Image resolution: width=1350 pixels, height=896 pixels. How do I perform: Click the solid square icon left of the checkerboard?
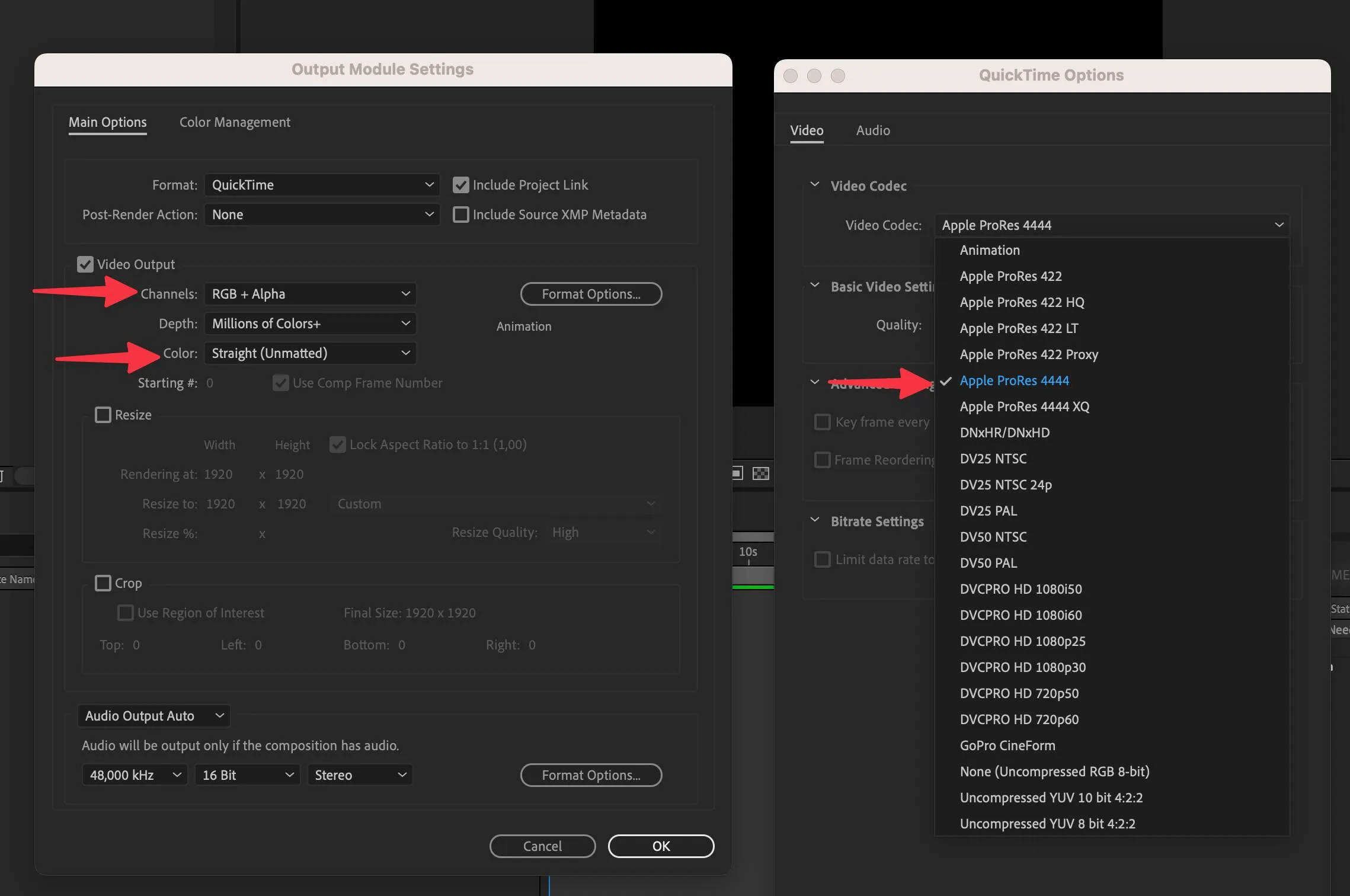pyautogui.click(x=737, y=473)
